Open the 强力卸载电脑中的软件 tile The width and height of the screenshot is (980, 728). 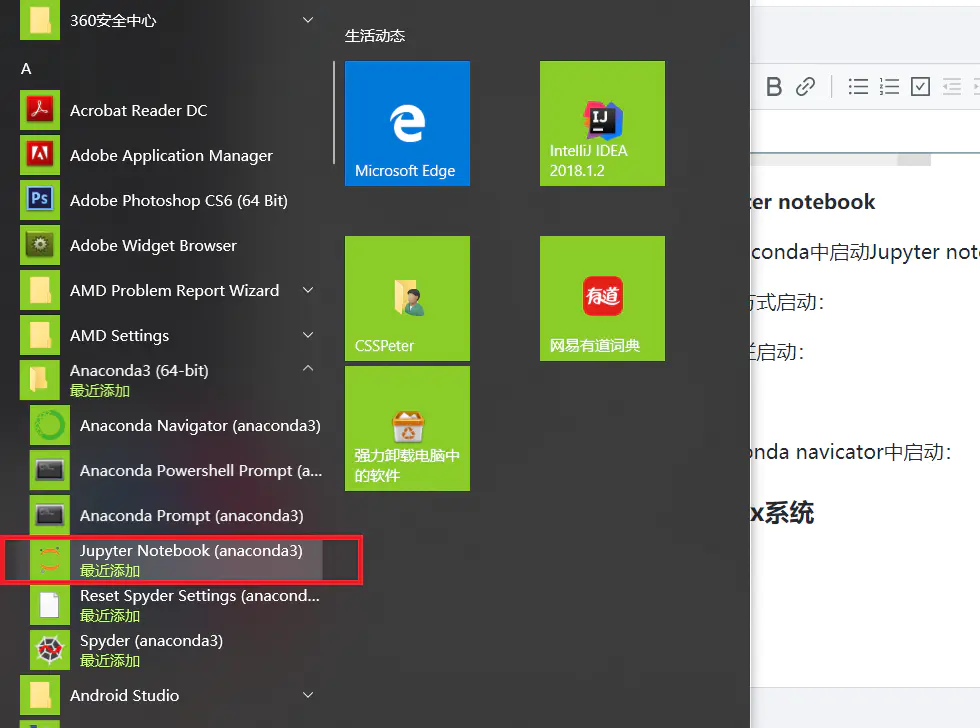coord(408,428)
